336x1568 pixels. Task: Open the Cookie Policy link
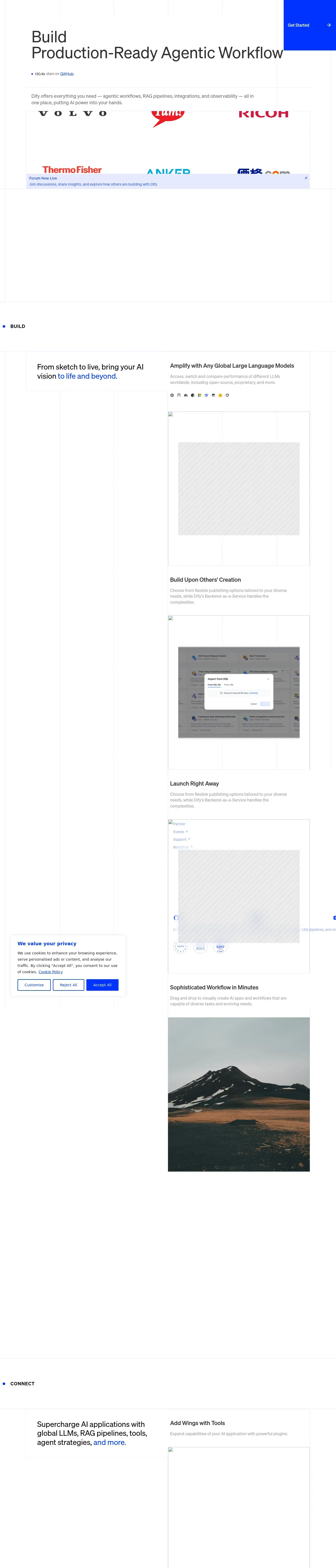(x=51, y=972)
